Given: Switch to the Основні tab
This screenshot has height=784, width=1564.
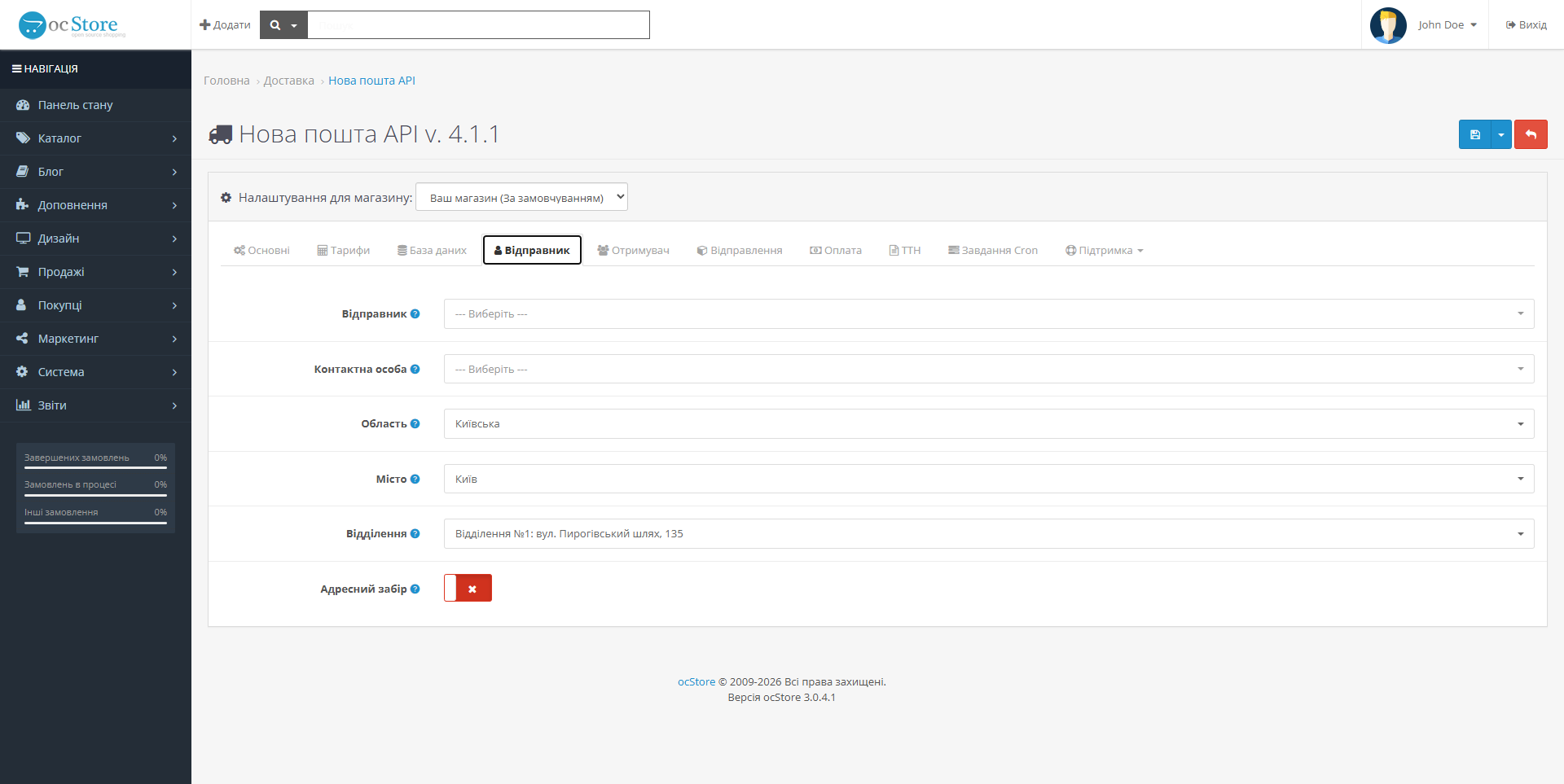Looking at the screenshot, I should [x=261, y=251].
